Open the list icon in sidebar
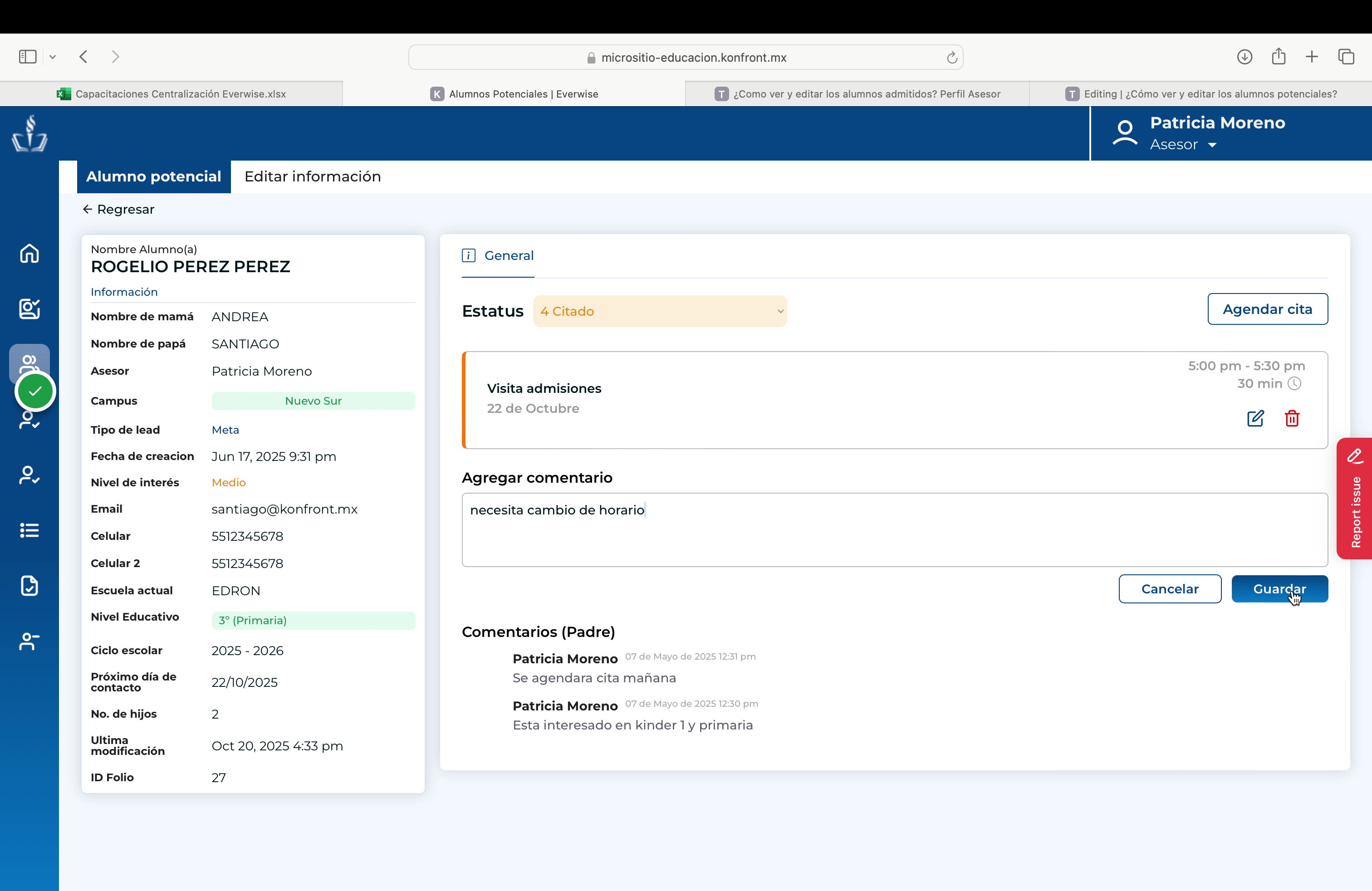 [29, 530]
